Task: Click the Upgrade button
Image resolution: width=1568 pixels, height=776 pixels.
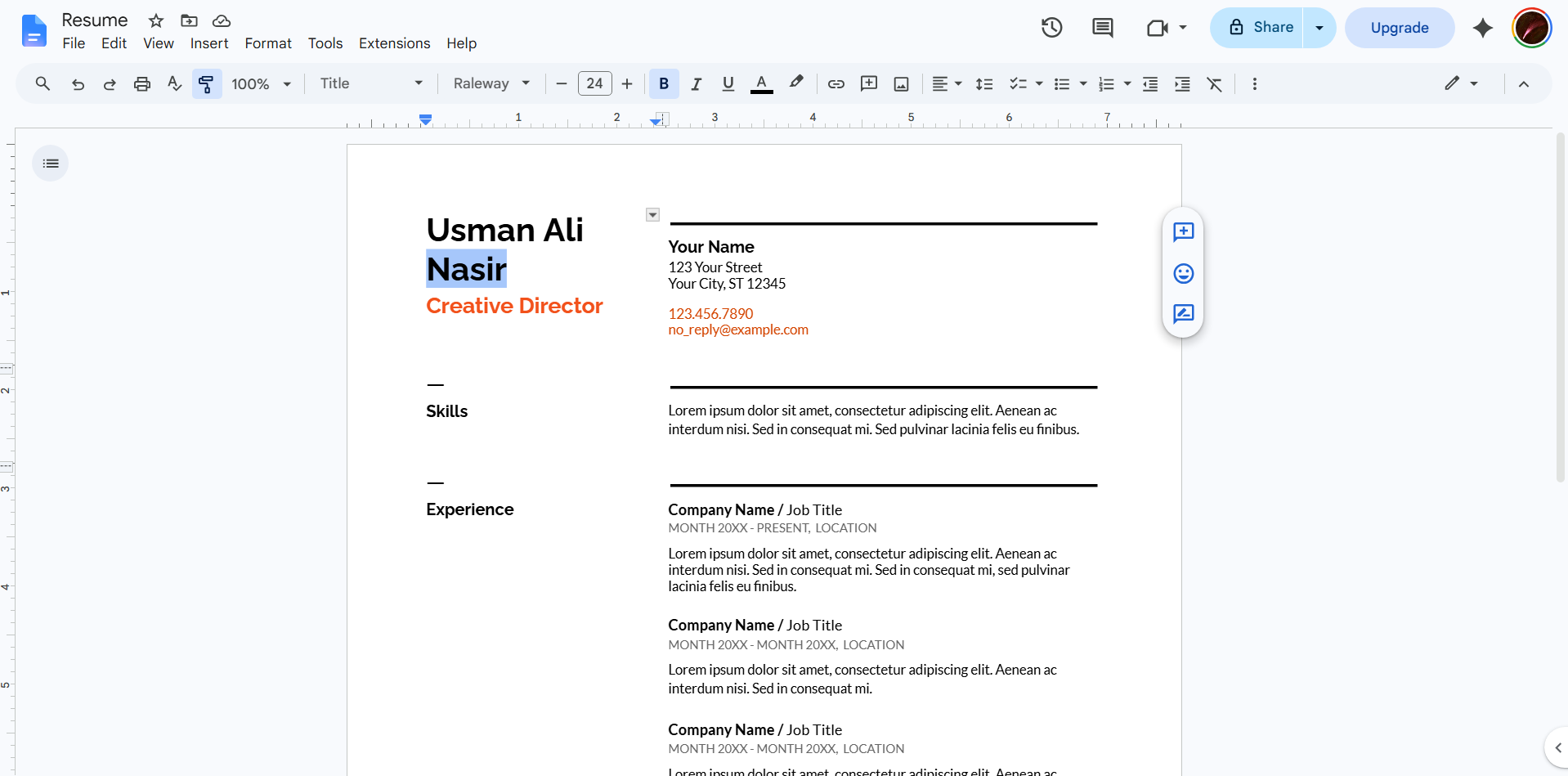Action: [x=1400, y=28]
